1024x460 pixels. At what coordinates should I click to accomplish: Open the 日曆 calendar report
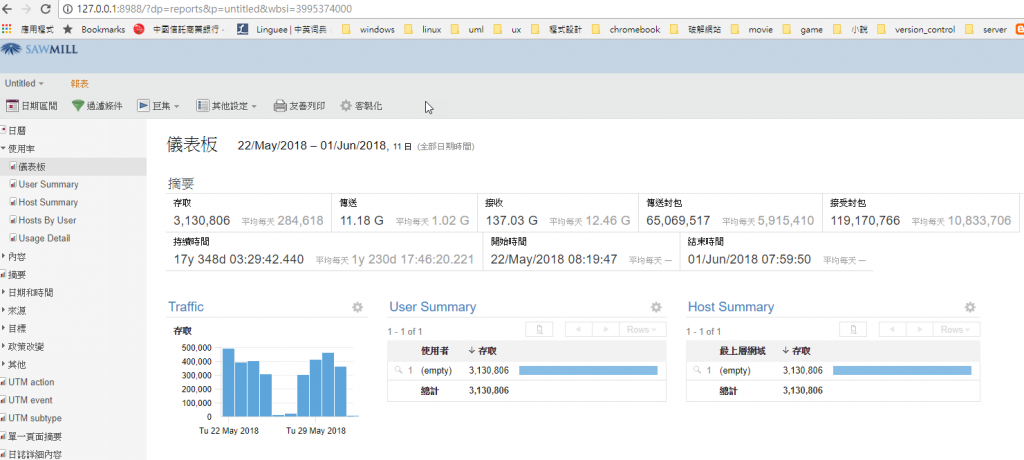point(17,131)
